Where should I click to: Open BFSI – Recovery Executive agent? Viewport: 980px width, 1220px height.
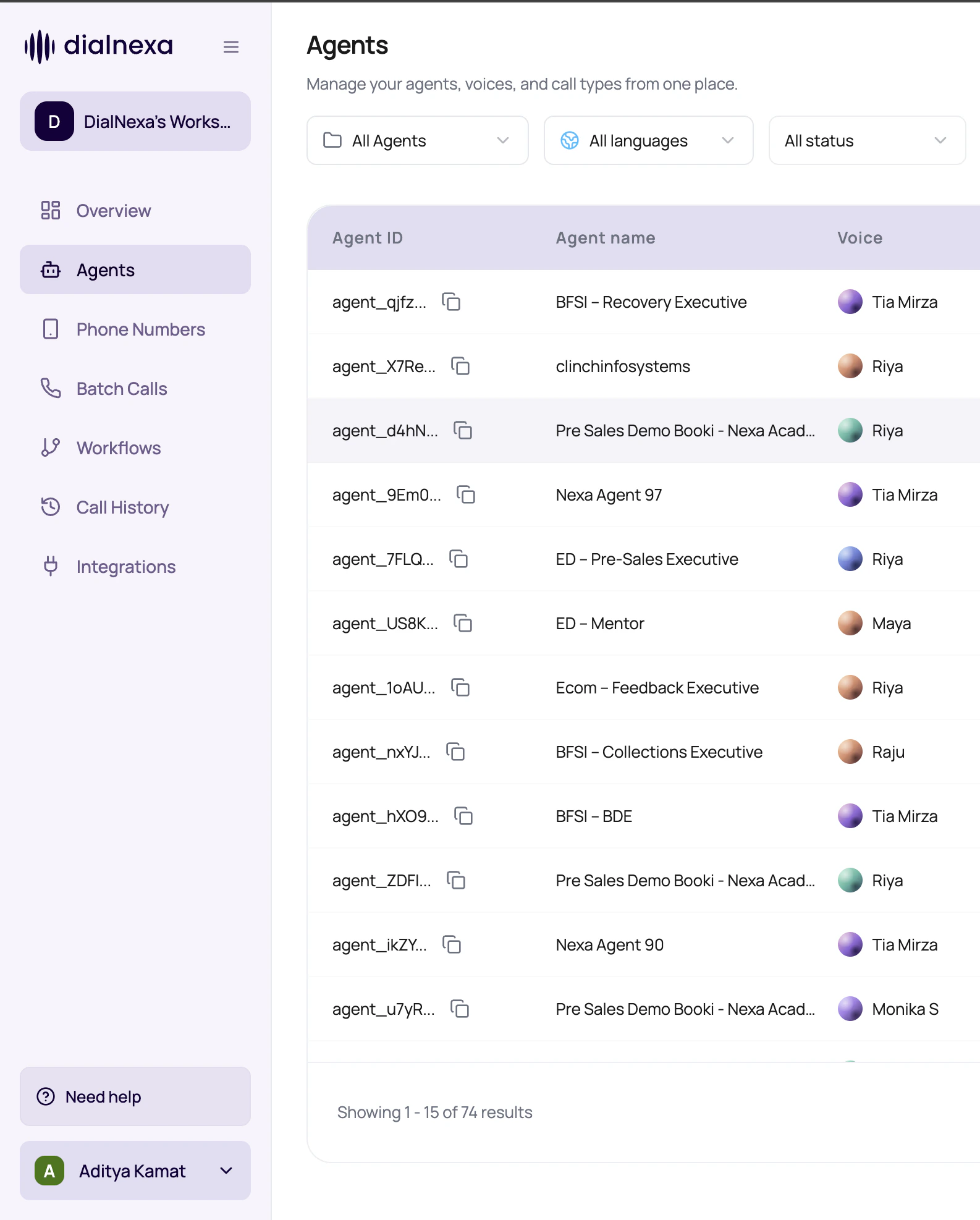(651, 302)
